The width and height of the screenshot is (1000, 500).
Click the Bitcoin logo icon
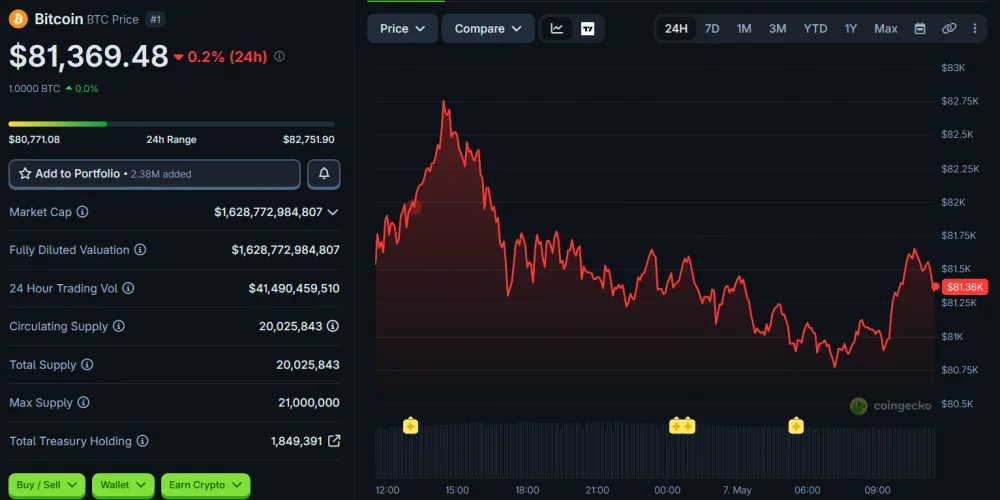[18, 19]
